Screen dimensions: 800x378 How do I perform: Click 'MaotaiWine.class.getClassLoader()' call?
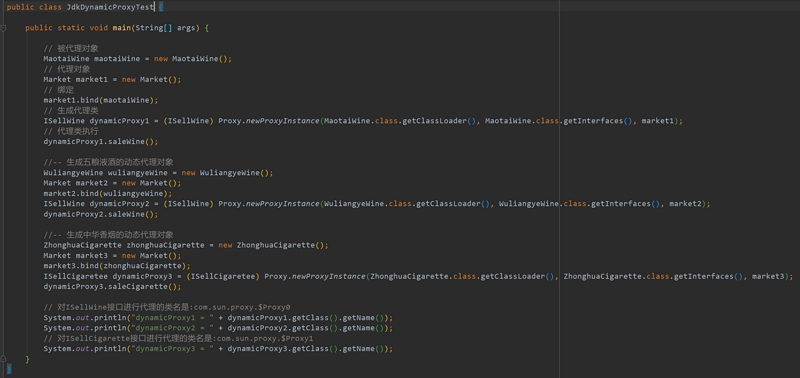pos(401,121)
